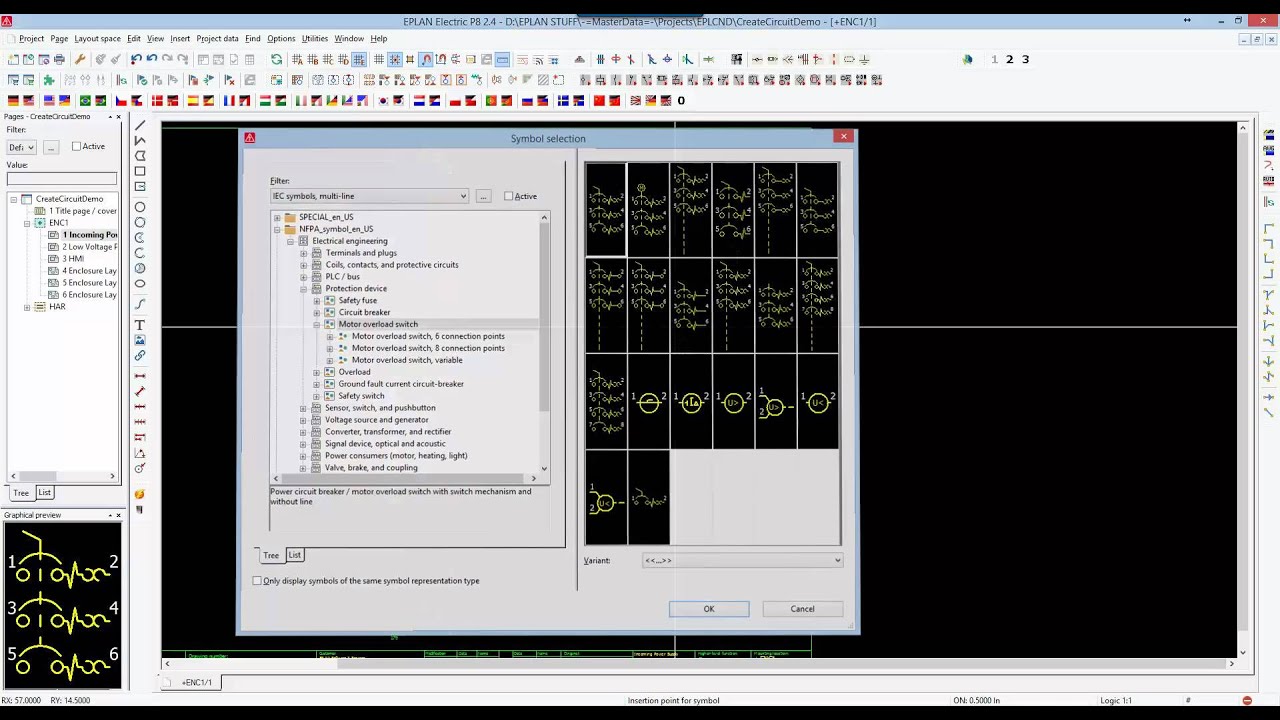The height and width of the screenshot is (720, 1280).
Task: Switch to List tab in Symbol selection
Action: [294, 555]
